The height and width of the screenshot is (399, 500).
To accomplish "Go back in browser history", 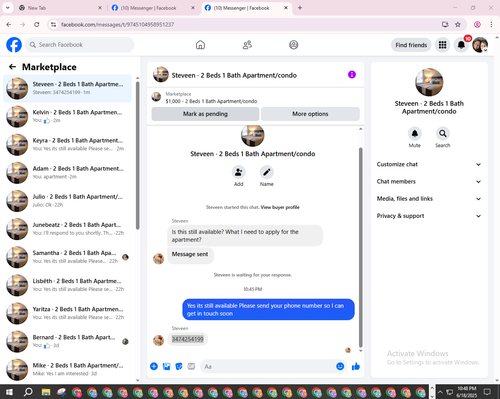I will point(9,24).
